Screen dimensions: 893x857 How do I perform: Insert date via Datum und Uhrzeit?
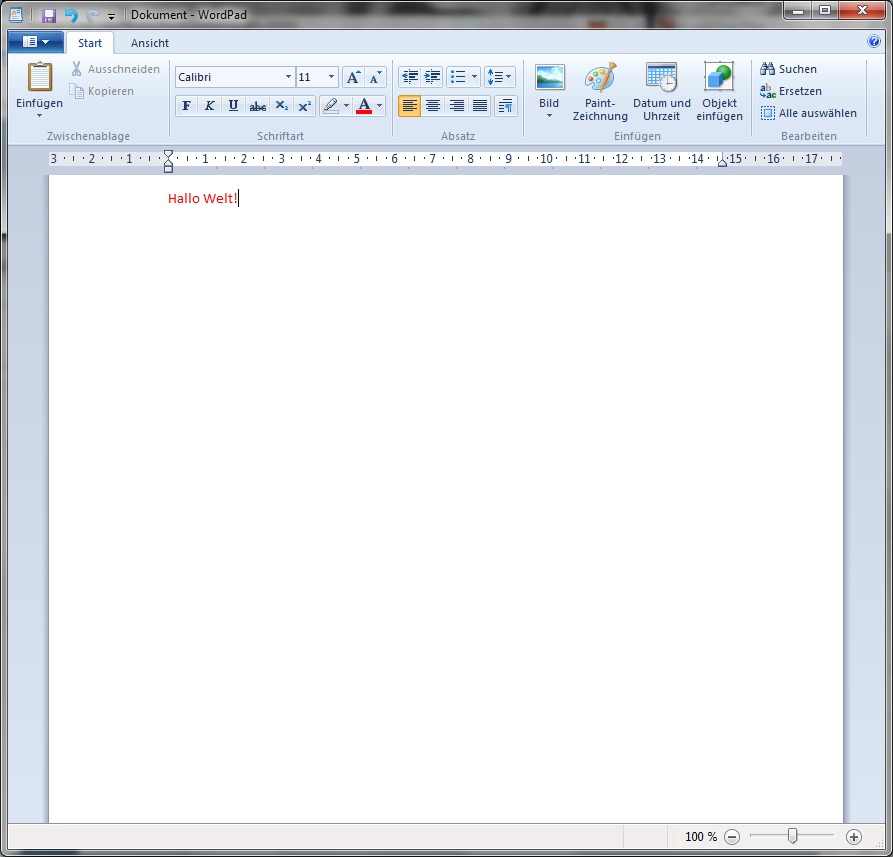pos(661,78)
